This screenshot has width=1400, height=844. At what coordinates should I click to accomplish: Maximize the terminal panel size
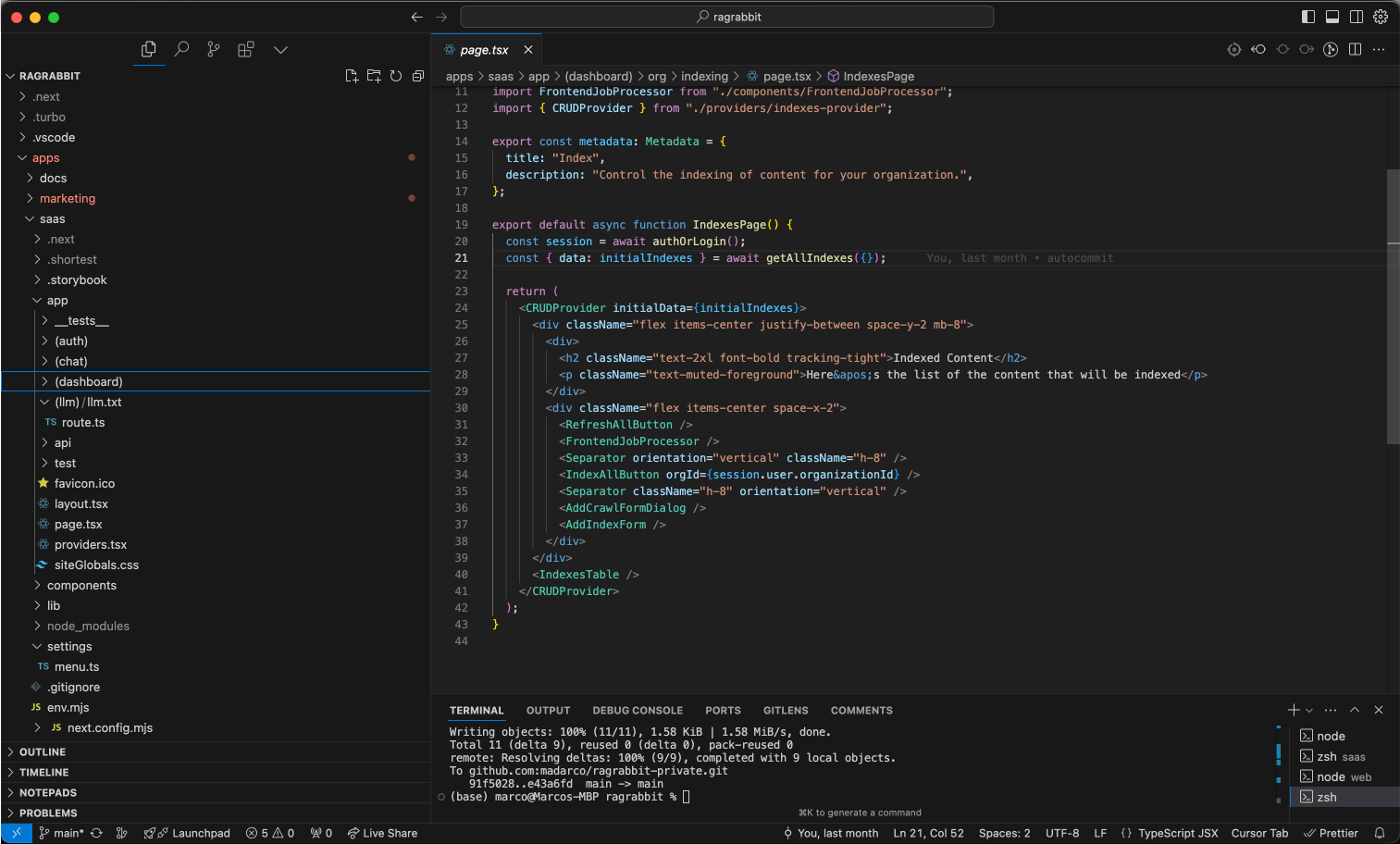click(1355, 710)
